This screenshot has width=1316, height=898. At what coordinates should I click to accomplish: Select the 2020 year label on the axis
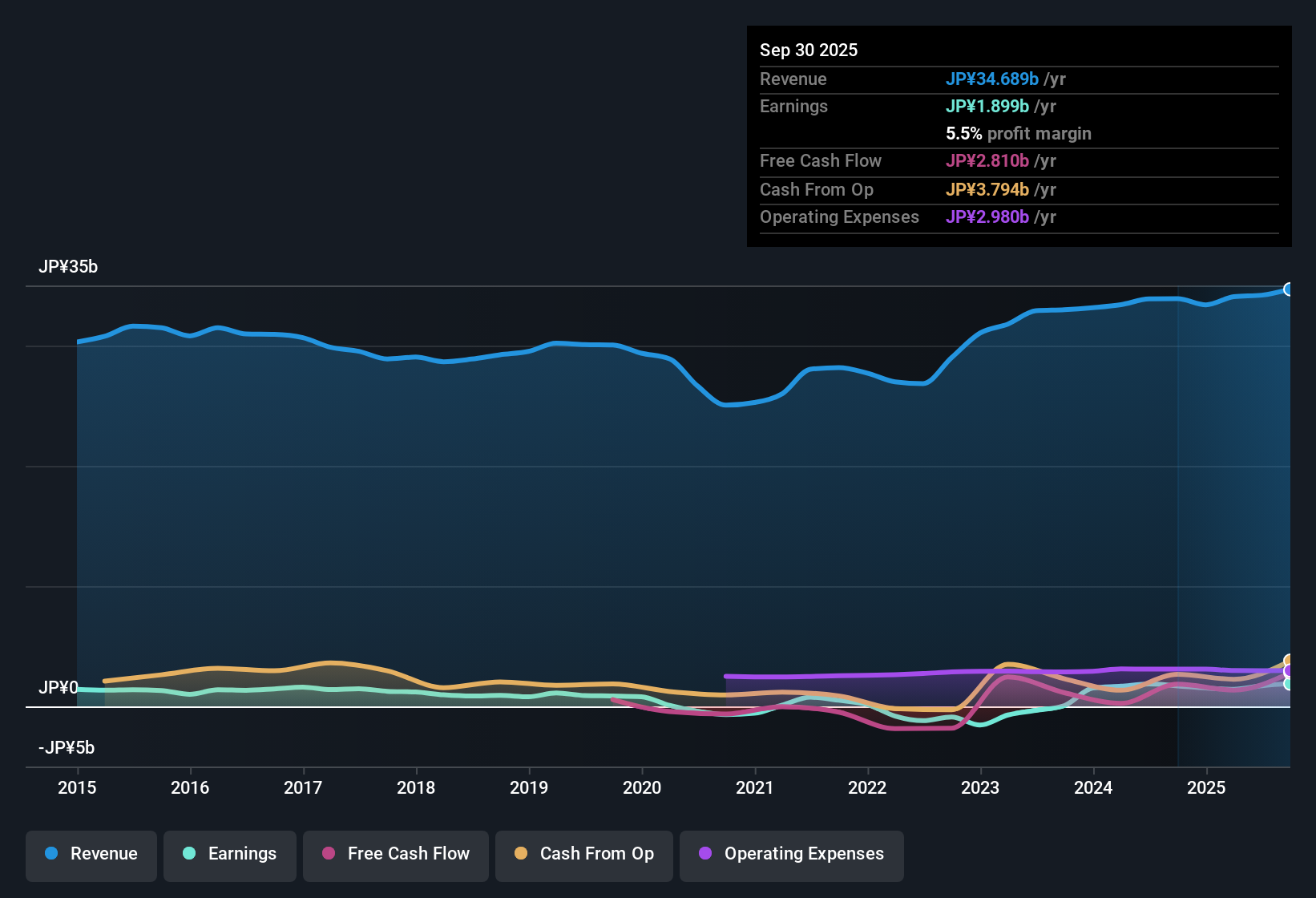click(642, 788)
